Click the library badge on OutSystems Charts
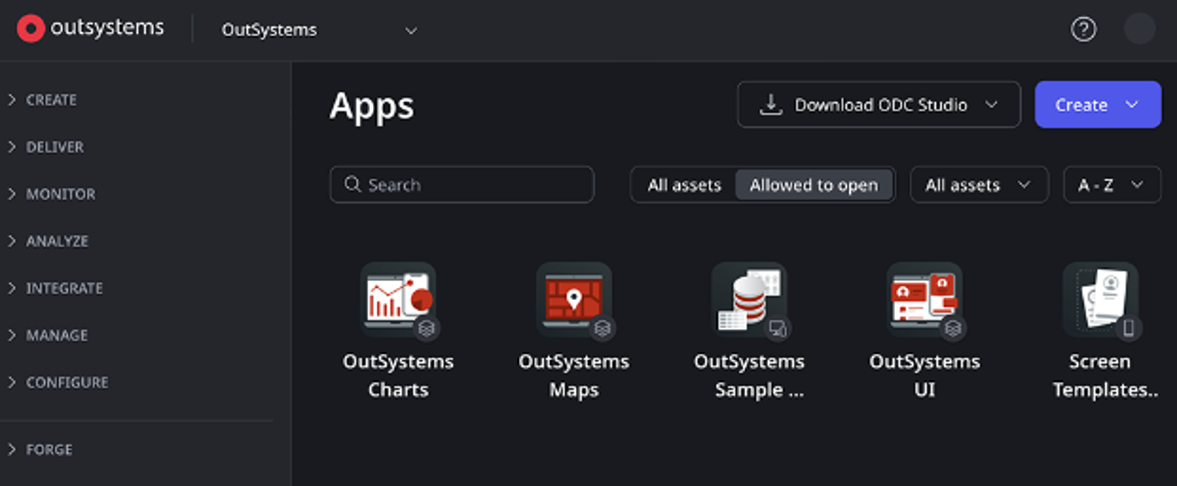This screenshot has height=486, width=1177. pyautogui.click(x=426, y=328)
